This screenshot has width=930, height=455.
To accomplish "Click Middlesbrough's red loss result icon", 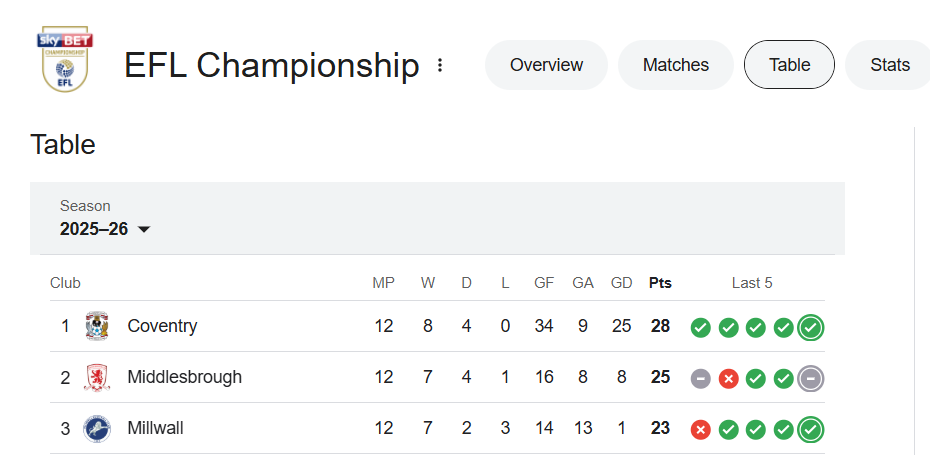I will [729, 378].
